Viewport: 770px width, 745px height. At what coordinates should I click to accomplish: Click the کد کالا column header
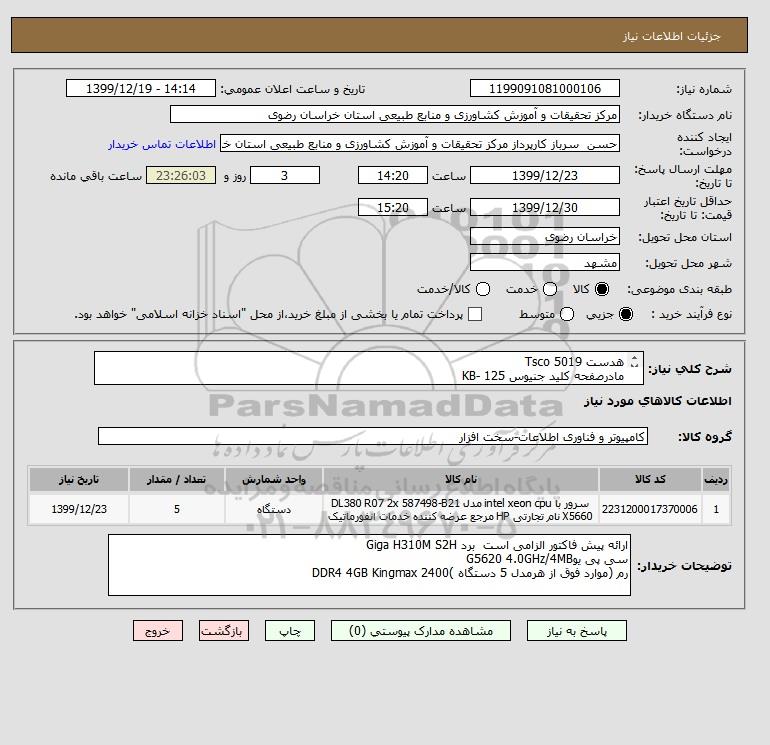click(x=650, y=479)
